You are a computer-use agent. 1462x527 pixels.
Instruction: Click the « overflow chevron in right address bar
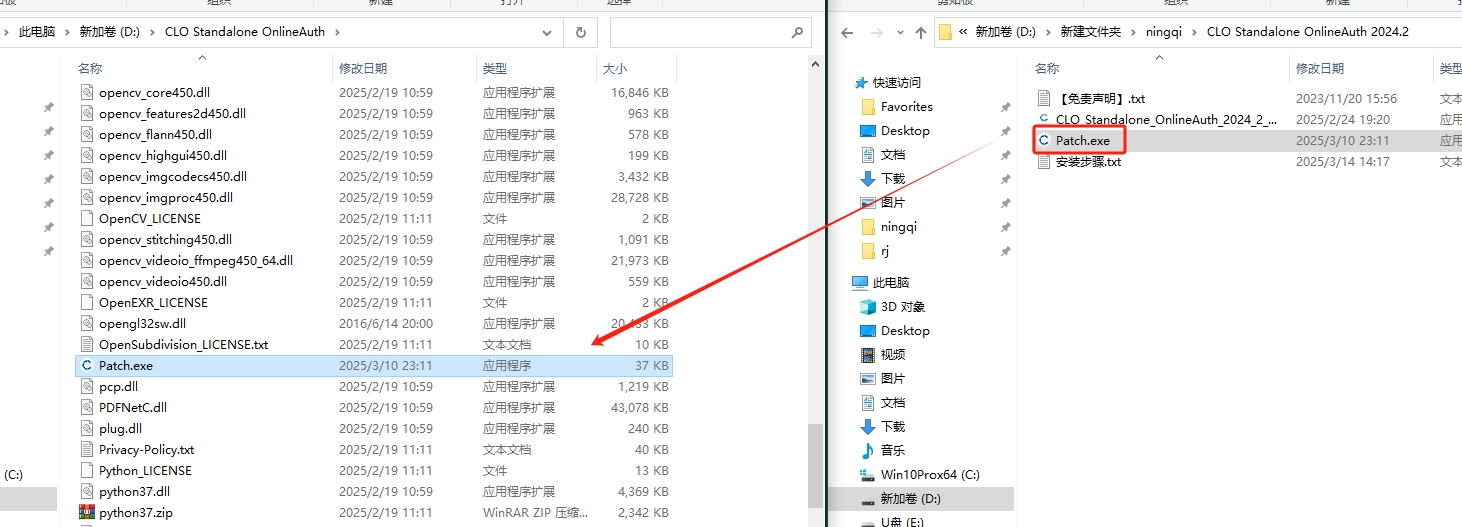click(x=963, y=32)
